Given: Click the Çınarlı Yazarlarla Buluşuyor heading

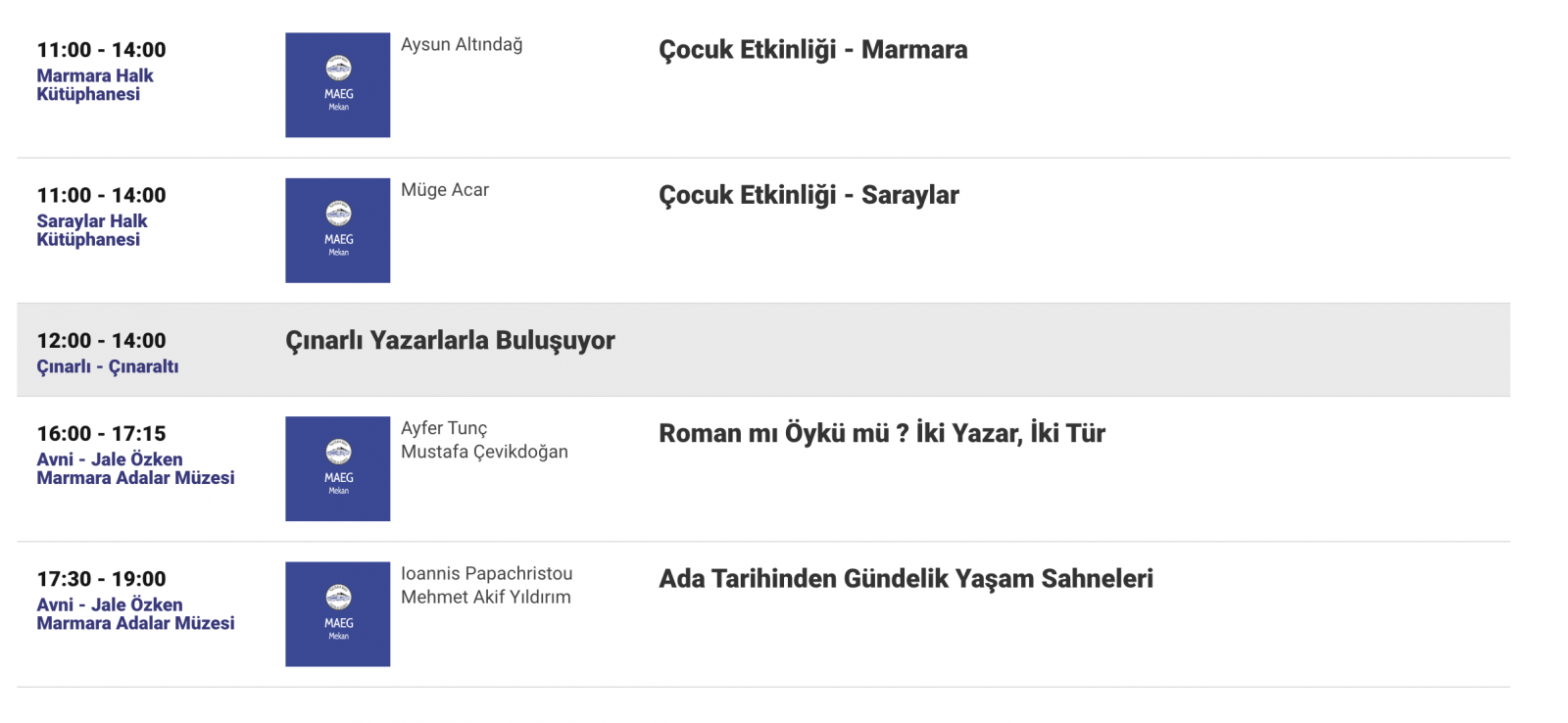Looking at the screenshot, I should click(x=450, y=341).
